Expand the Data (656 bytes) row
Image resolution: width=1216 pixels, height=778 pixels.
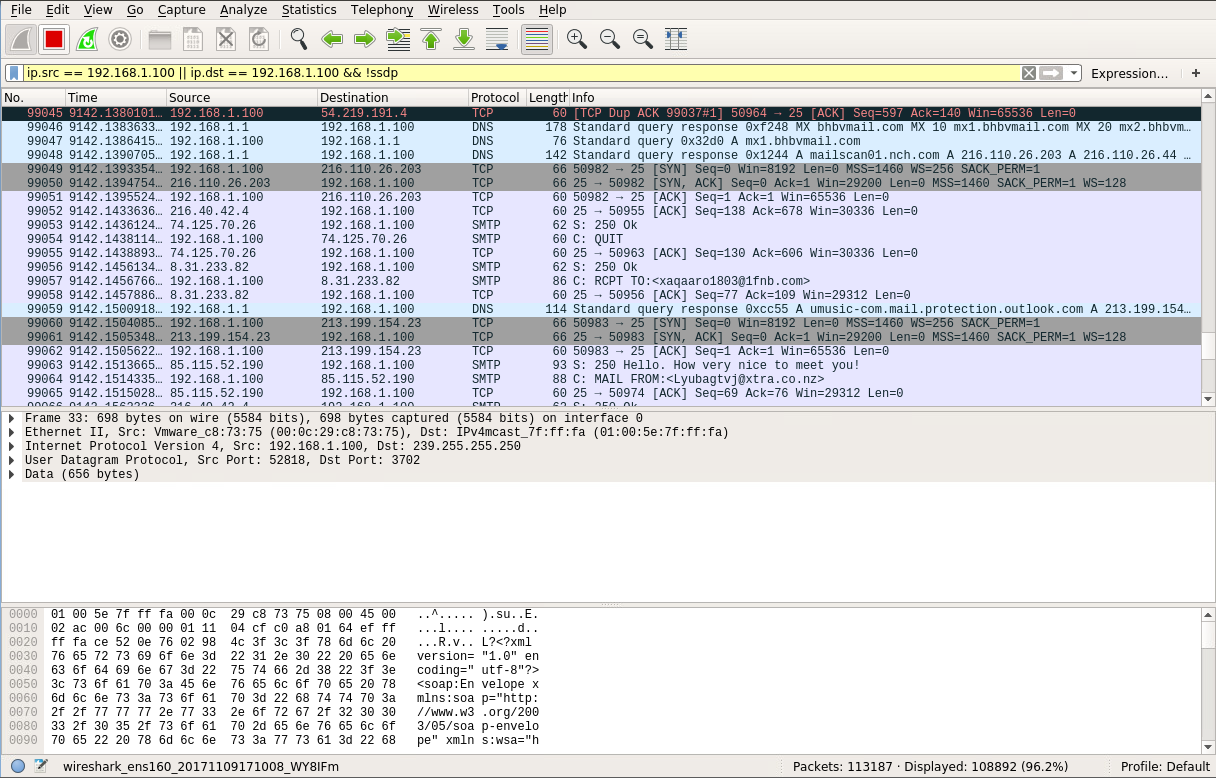click(x=12, y=474)
